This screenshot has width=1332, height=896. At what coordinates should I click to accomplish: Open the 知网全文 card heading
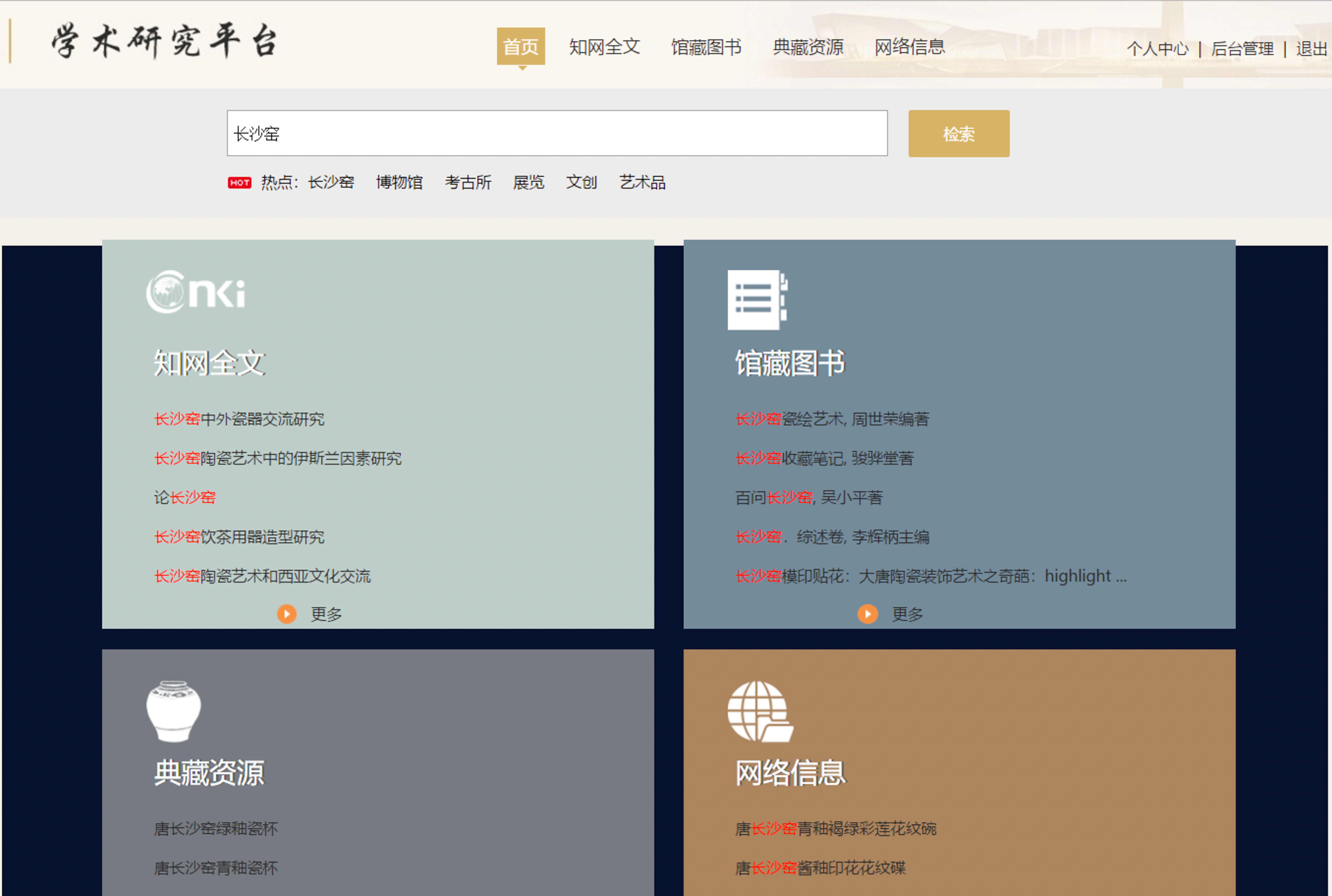click(210, 363)
